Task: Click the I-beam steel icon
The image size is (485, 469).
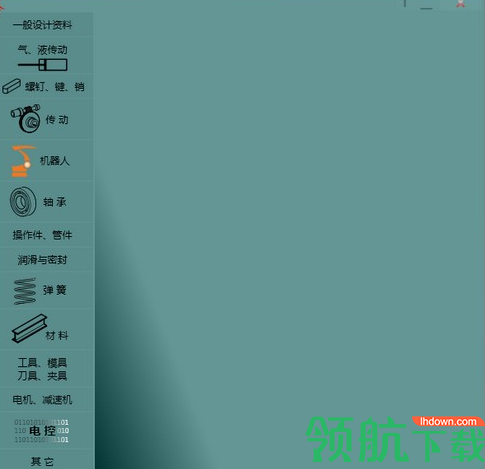Action: click(x=29, y=328)
